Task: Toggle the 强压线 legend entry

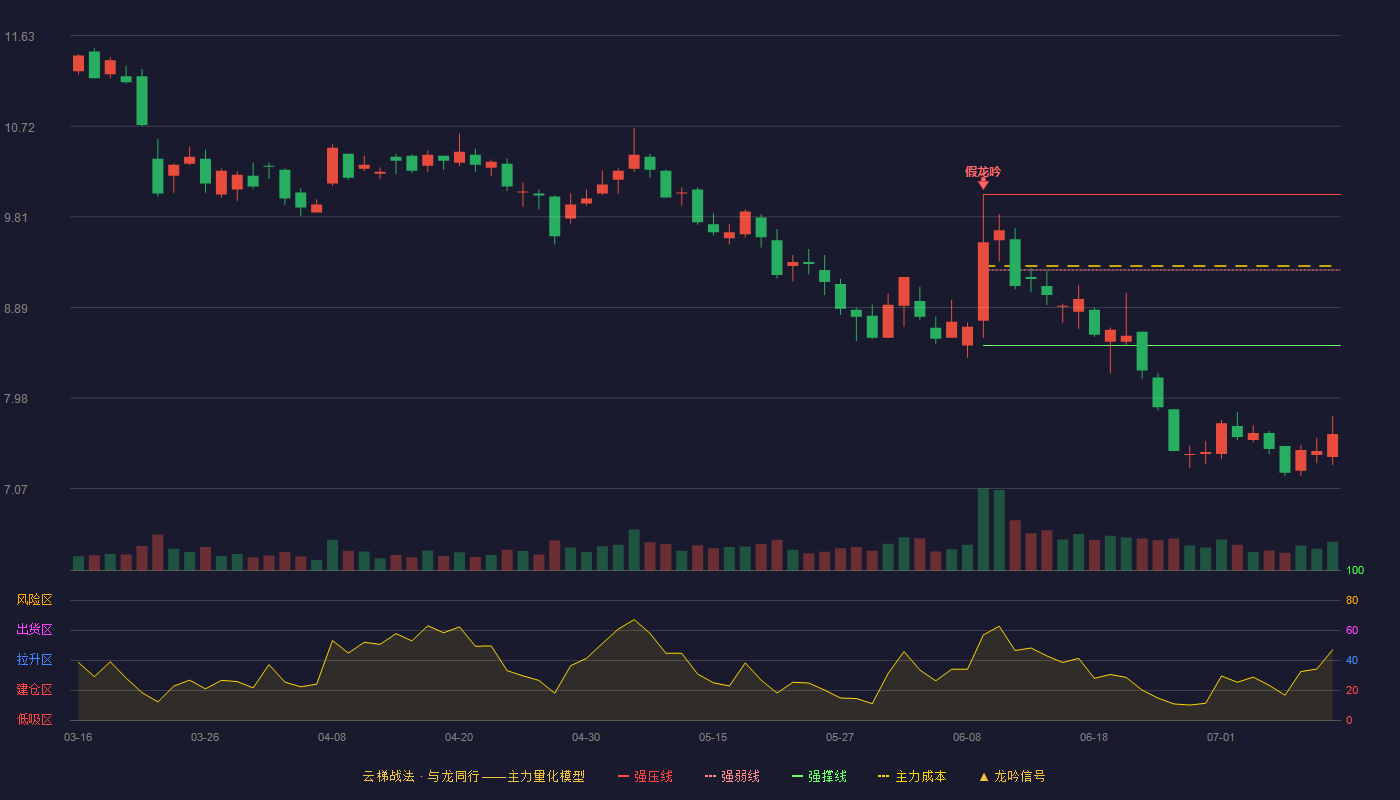Action: (x=645, y=776)
